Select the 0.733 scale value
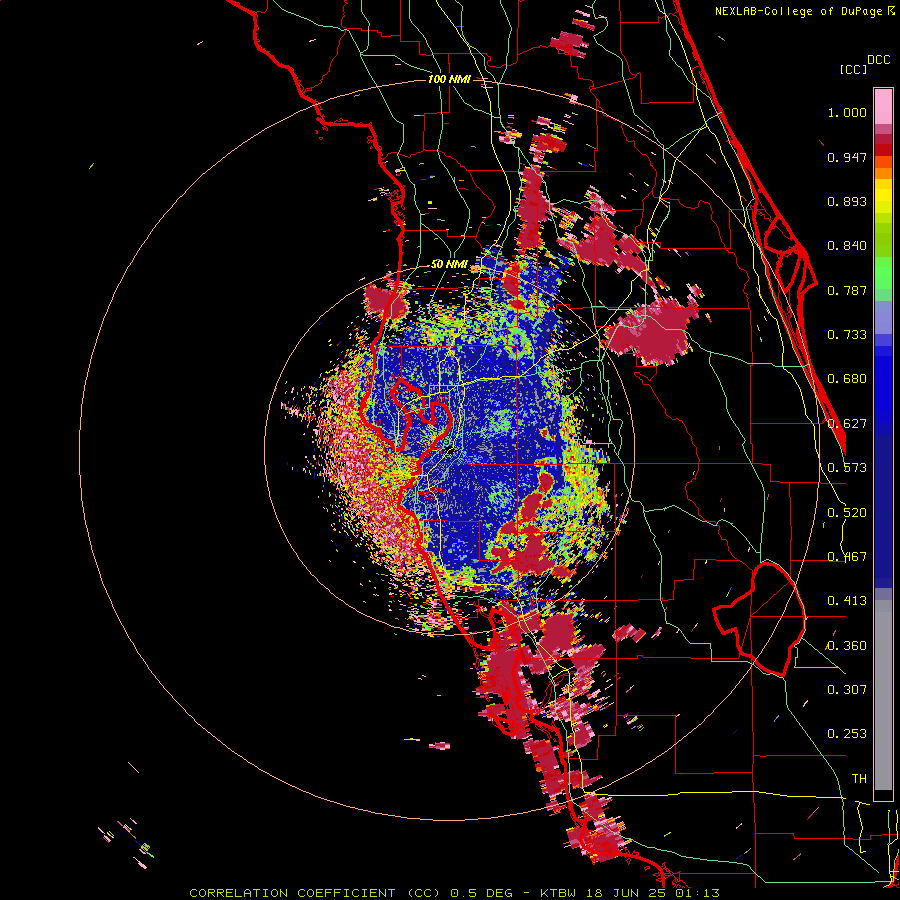 click(847, 335)
